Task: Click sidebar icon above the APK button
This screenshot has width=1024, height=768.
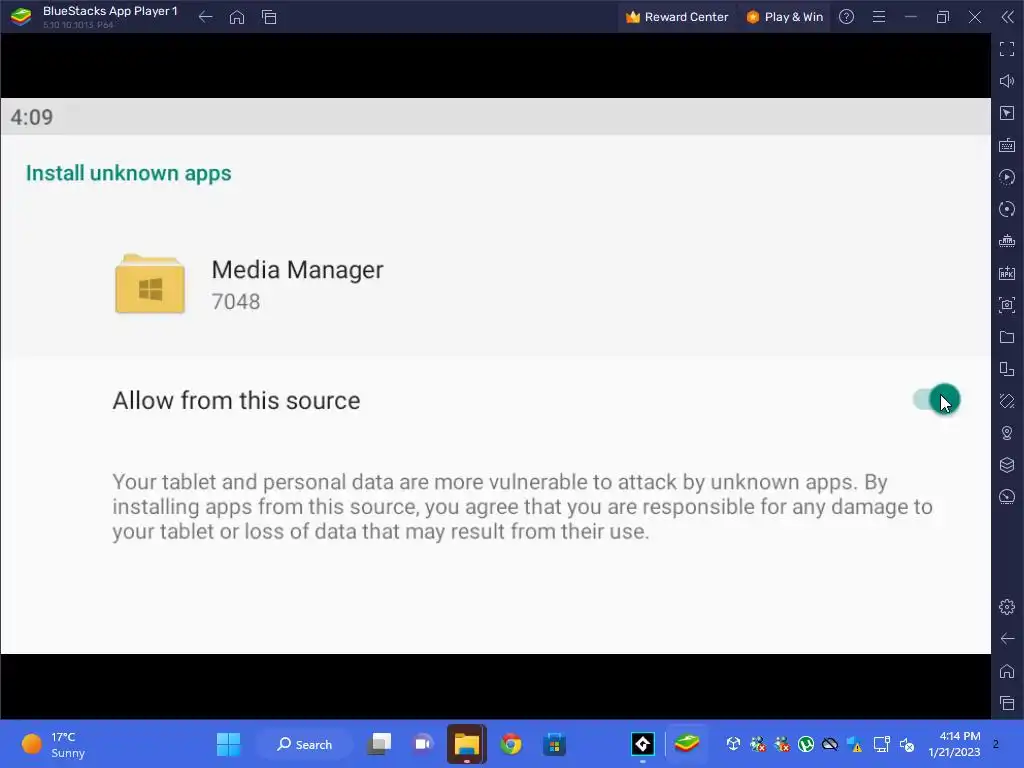Action: (1007, 241)
